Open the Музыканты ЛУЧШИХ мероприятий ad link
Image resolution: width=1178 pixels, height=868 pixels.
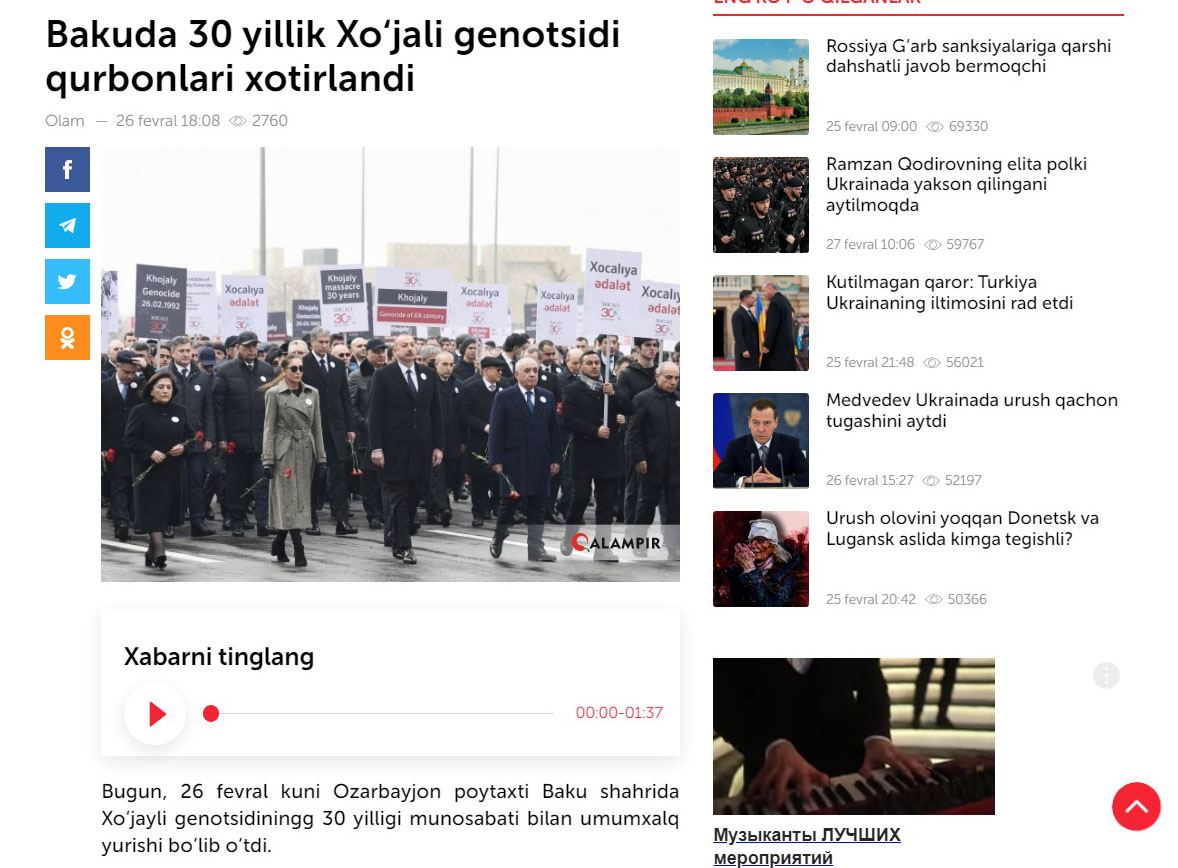coord(806,846)
